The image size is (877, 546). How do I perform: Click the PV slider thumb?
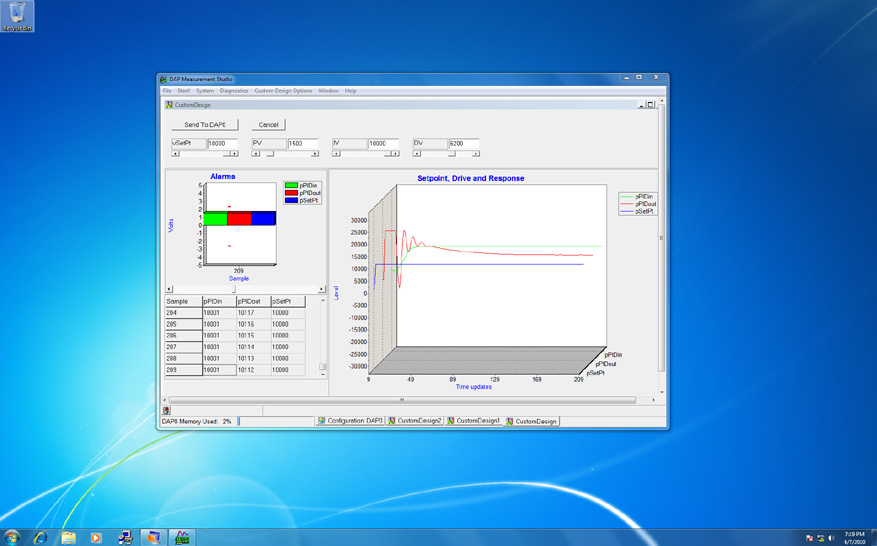point(270,153)
